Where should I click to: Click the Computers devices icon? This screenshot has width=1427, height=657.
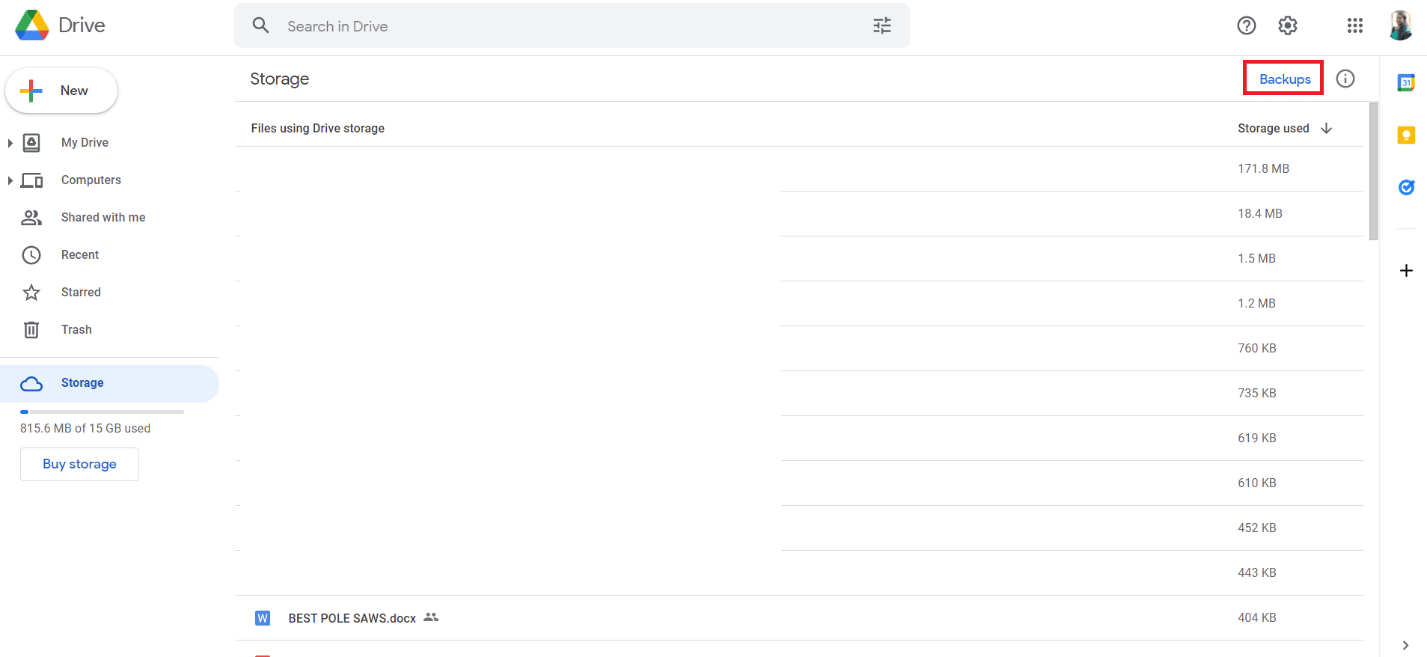pos(31,180)
